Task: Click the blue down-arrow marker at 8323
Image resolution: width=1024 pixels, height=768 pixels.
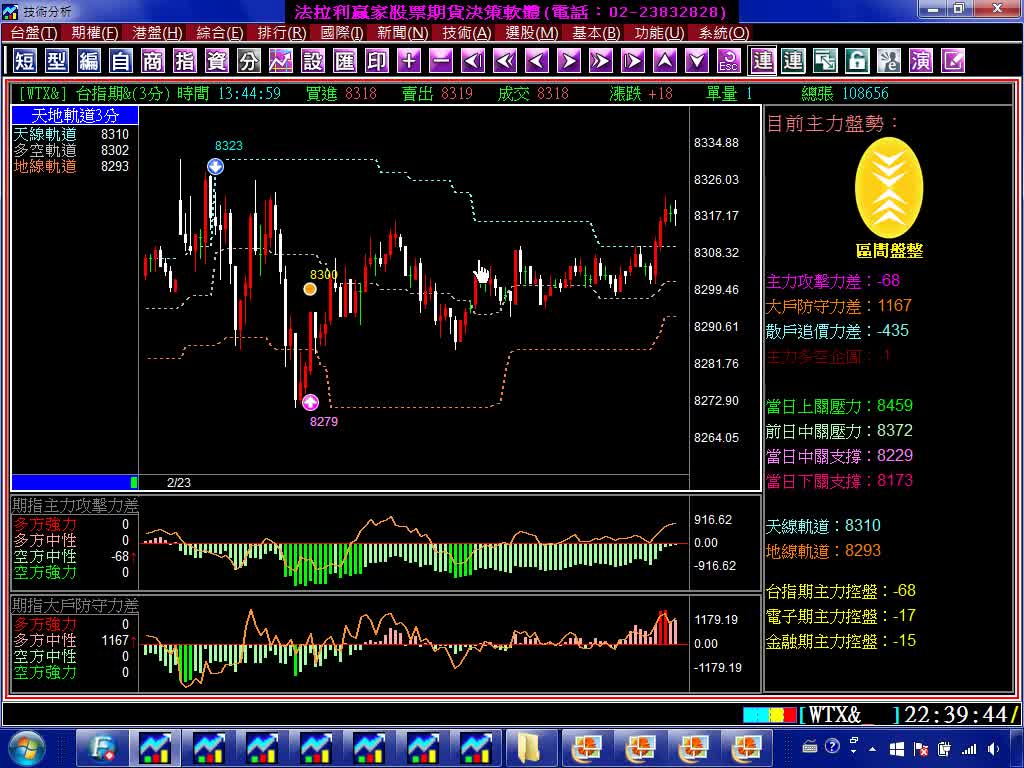Action: click(215, 167)
